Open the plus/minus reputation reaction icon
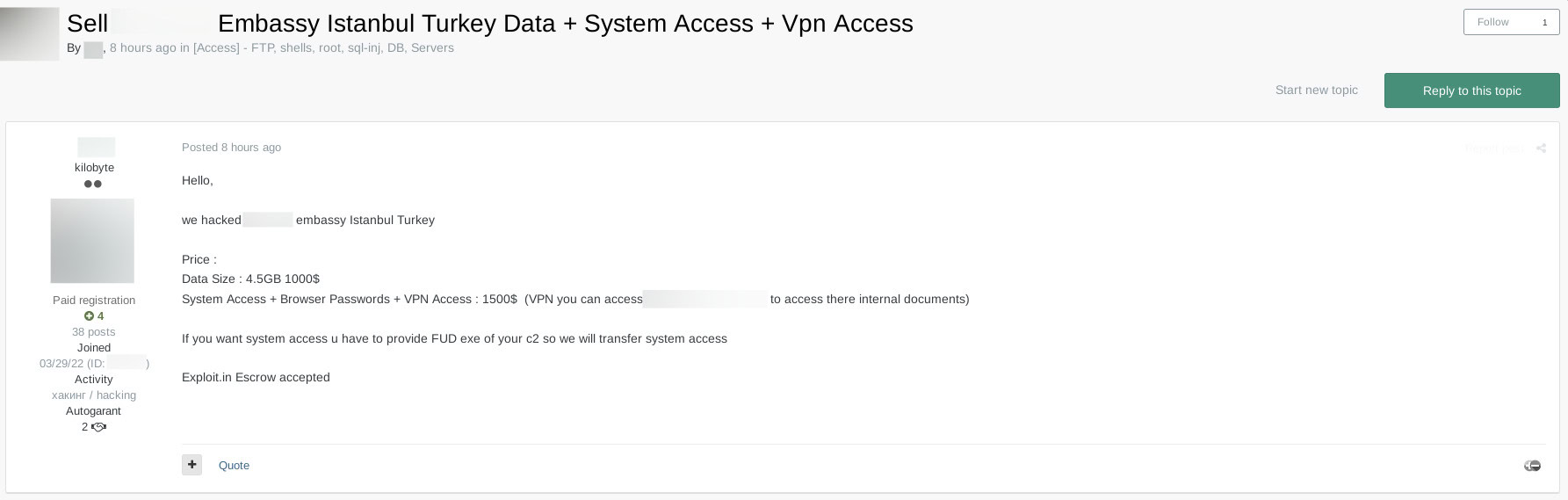 pyautogui.click(x=1532, y=466)
